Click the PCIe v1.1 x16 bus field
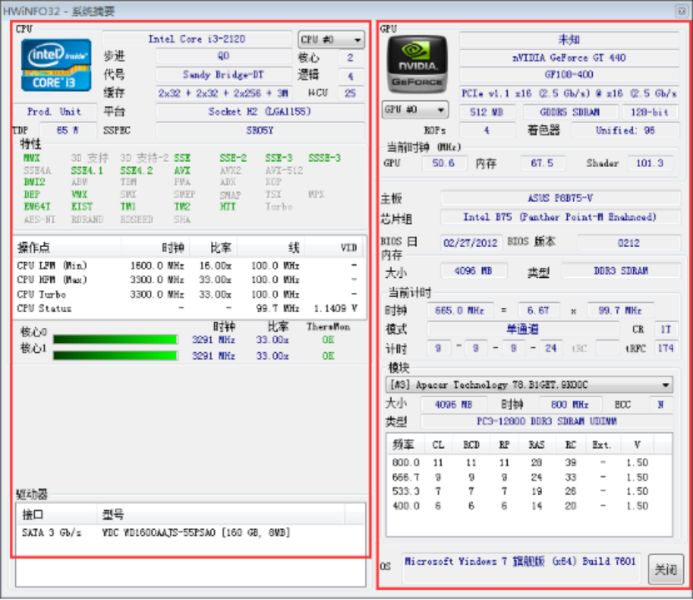The width and height of the screenshot is (693, 600). [569, 93]
